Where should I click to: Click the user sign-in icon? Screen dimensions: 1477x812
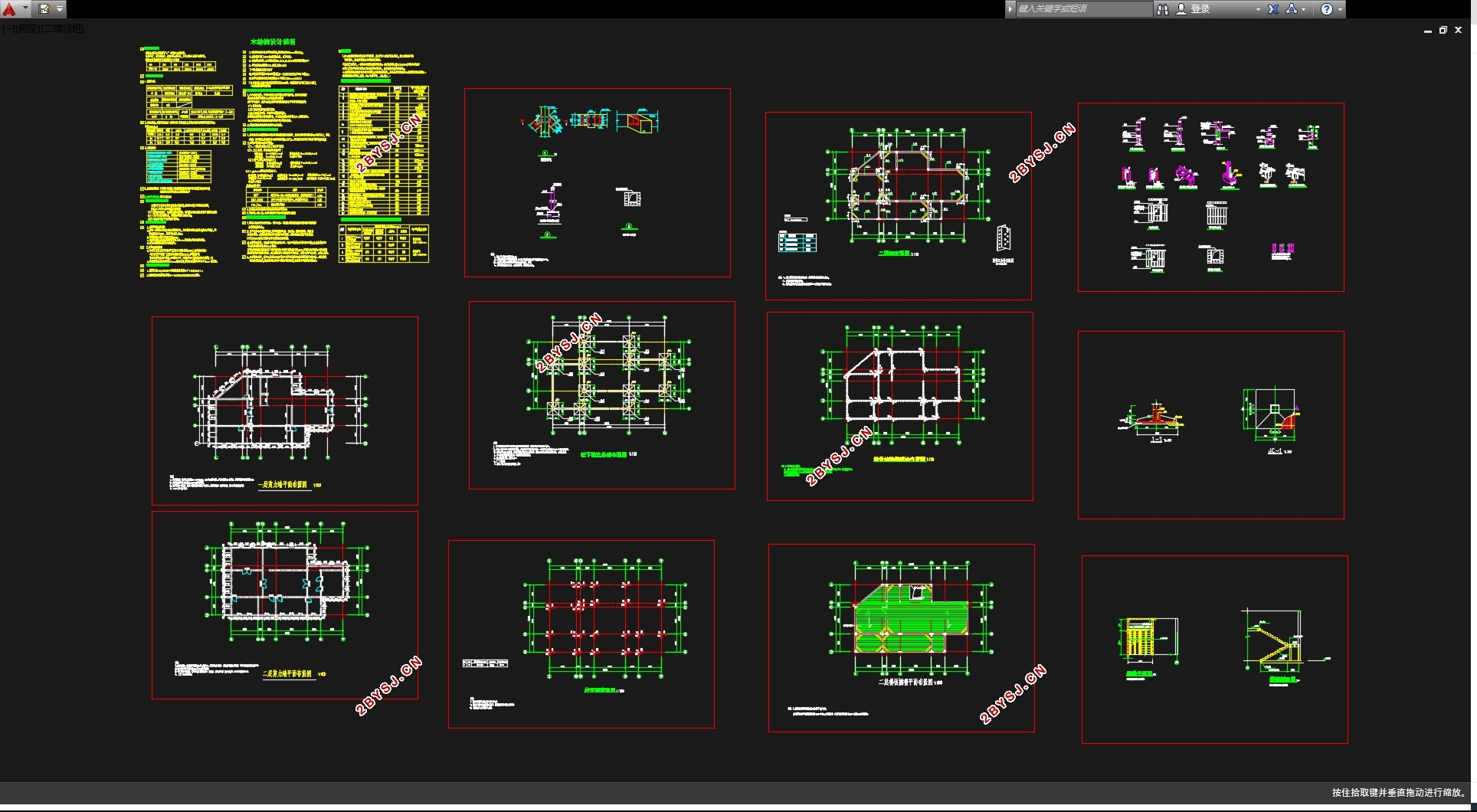click(x=1181, y=9)
